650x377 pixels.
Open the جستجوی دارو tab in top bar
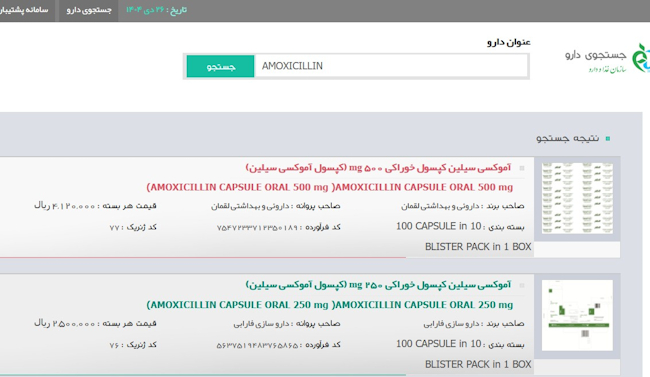click(x=89, y=10)
